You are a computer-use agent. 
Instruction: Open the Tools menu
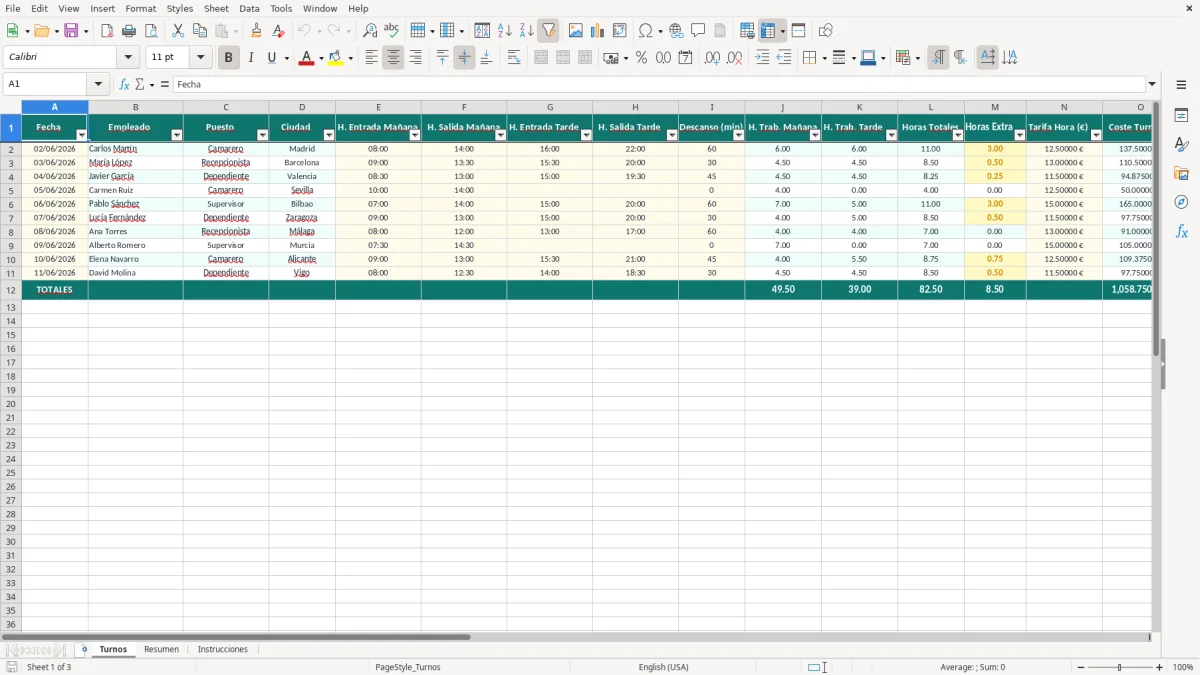pos(281,8)
